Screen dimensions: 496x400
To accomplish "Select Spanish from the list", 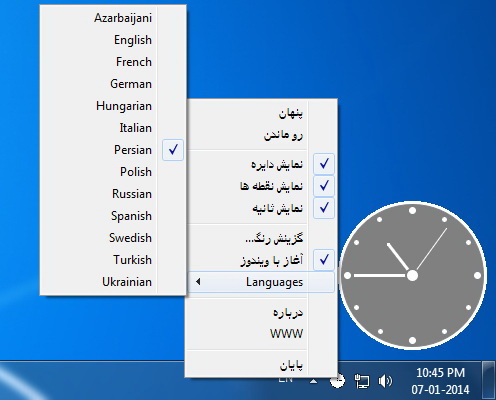I will coord(113,216).
